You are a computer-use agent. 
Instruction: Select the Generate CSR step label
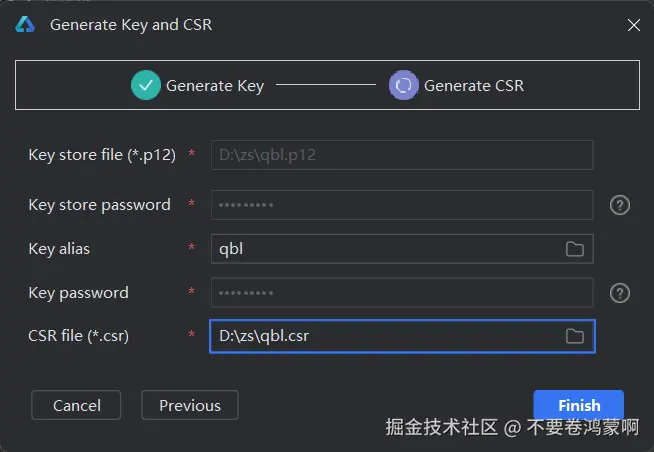point(473,86)
